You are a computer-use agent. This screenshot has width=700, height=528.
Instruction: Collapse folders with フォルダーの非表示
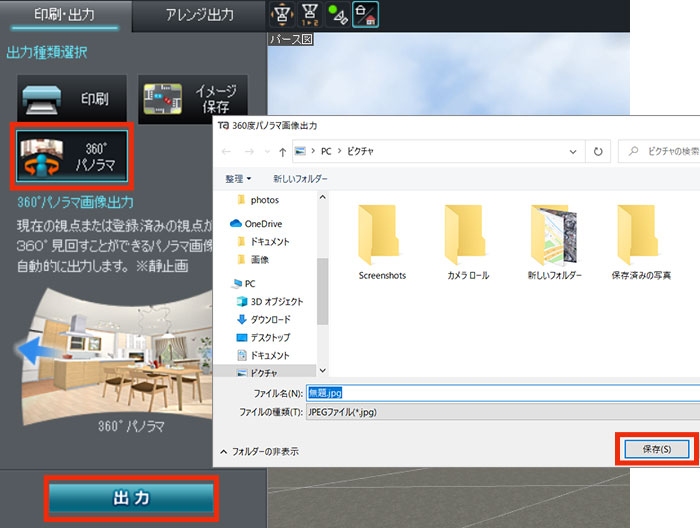[258, 451]
